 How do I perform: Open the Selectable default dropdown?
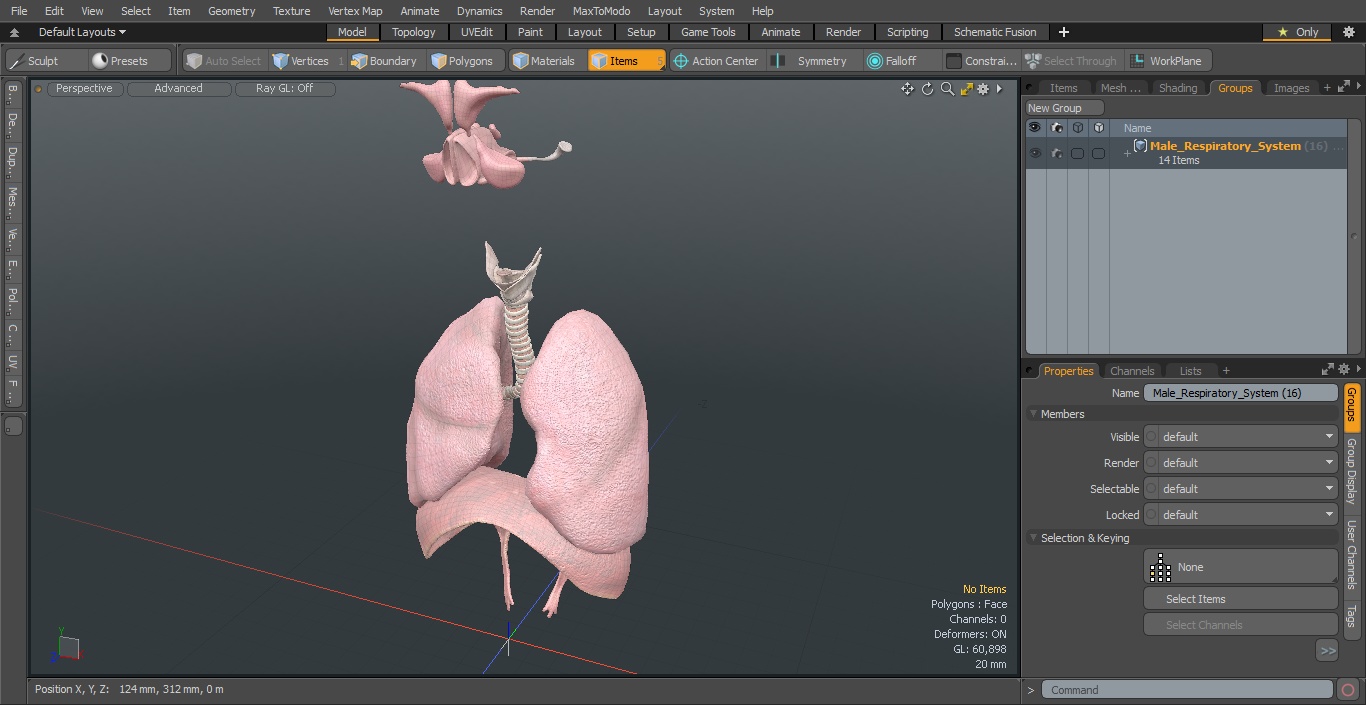[1240, 489]
